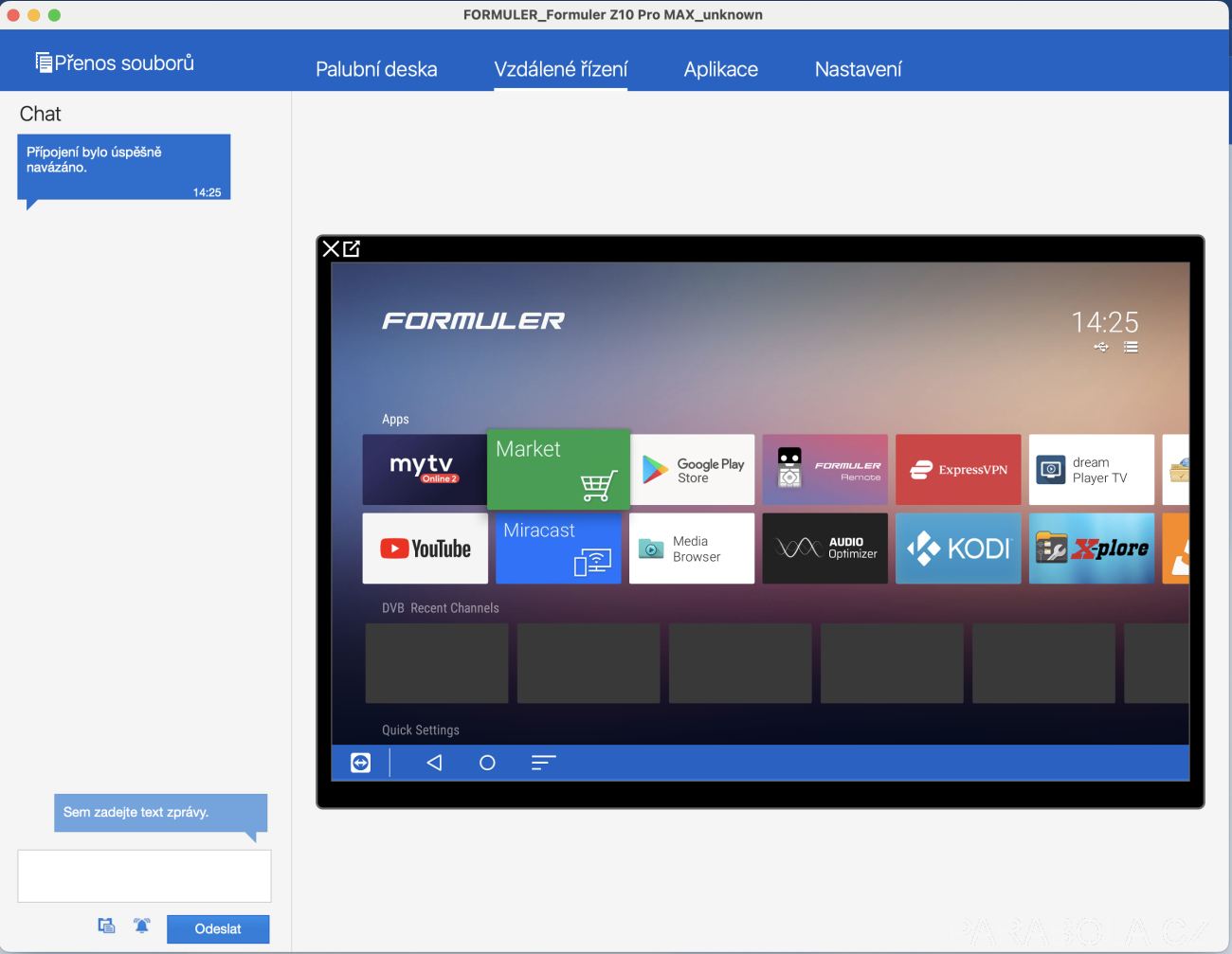Open the Nastavení tab
Image resolution: width=1232 pixels, height=954 pixels.
tap(859, 69)
